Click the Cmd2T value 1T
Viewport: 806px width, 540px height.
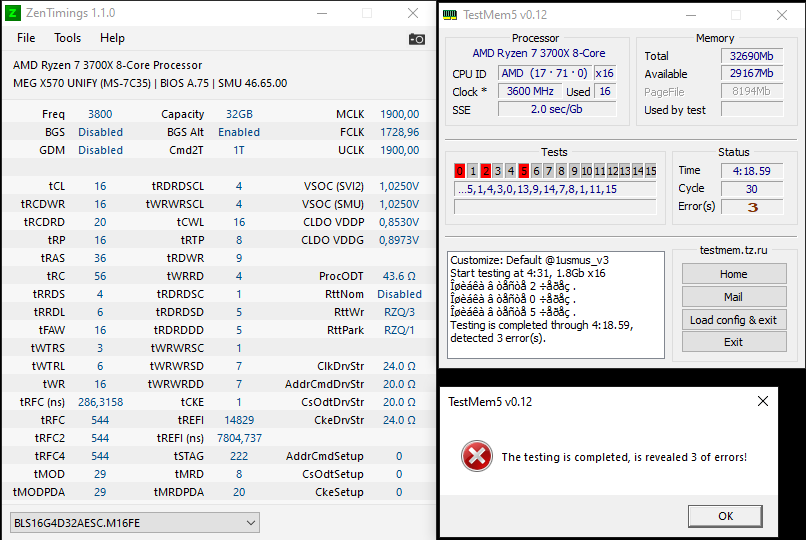tap(239, 150)
